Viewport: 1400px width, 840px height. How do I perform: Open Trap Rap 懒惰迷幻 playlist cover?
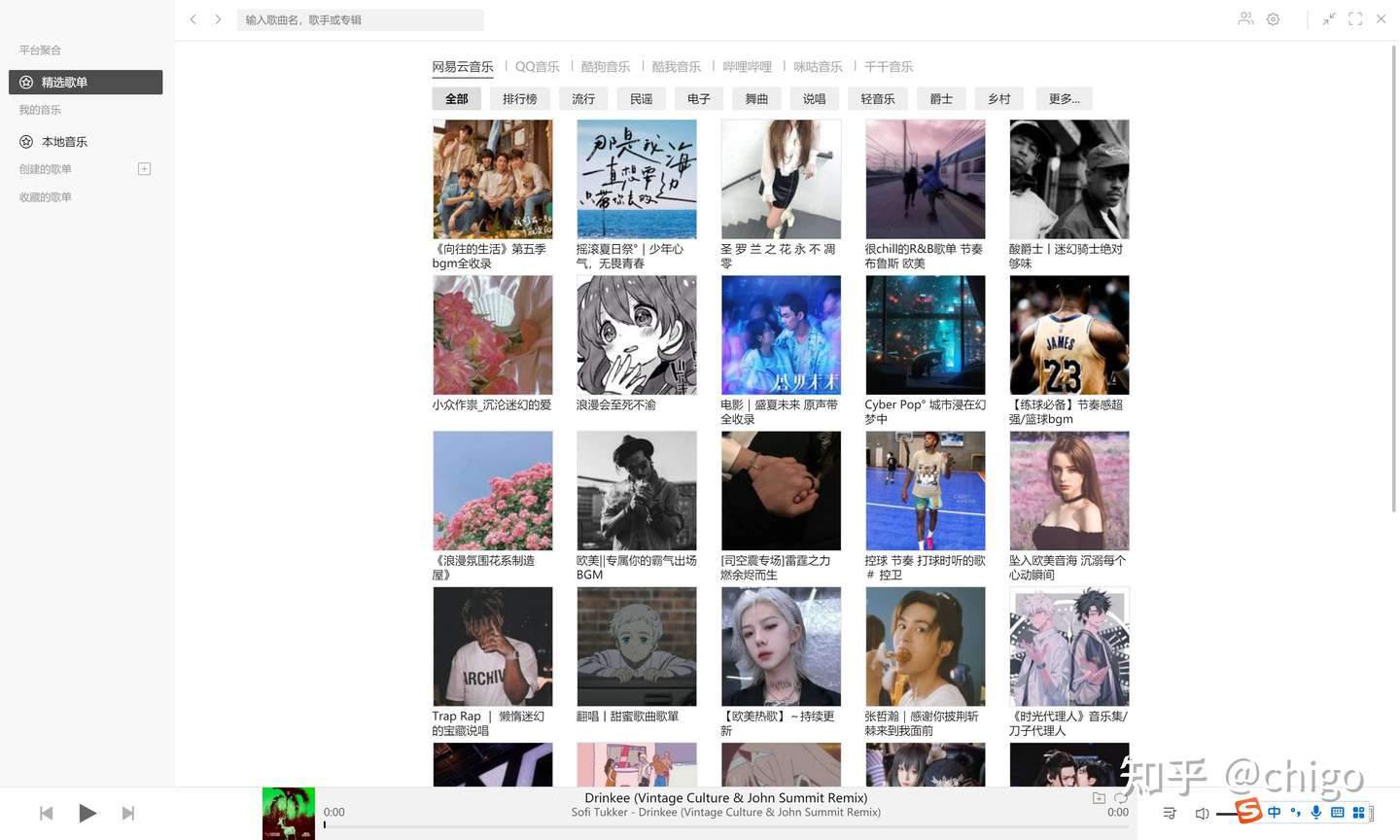coord(493,647)
